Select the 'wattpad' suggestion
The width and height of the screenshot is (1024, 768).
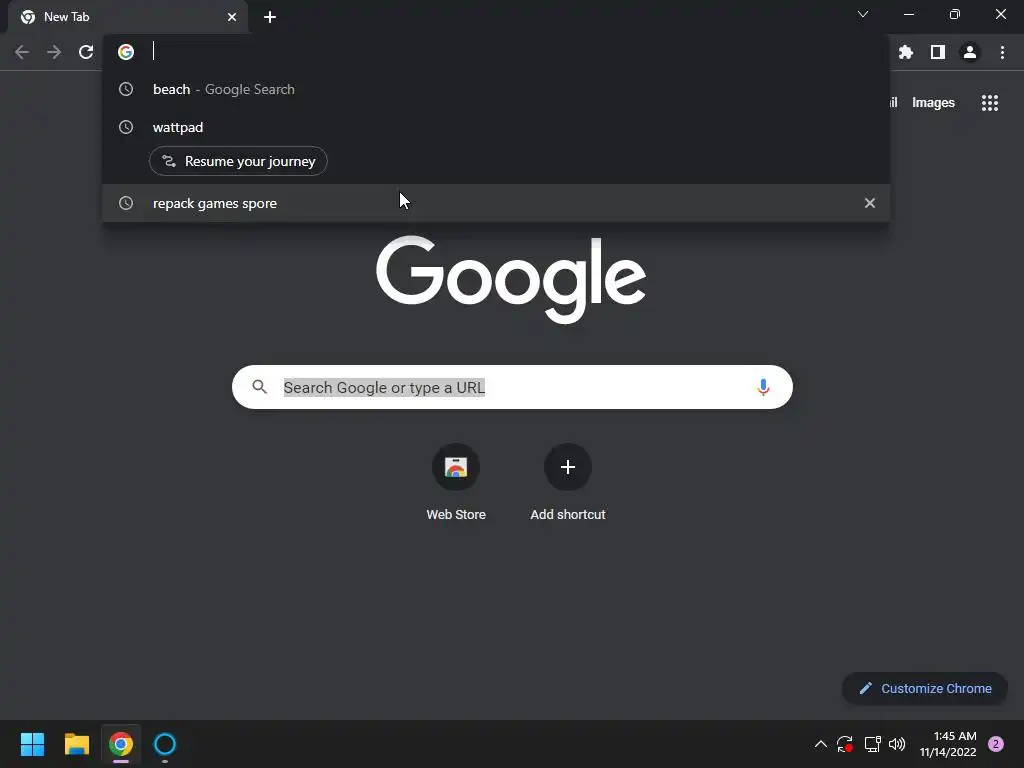tap(496, 127)
